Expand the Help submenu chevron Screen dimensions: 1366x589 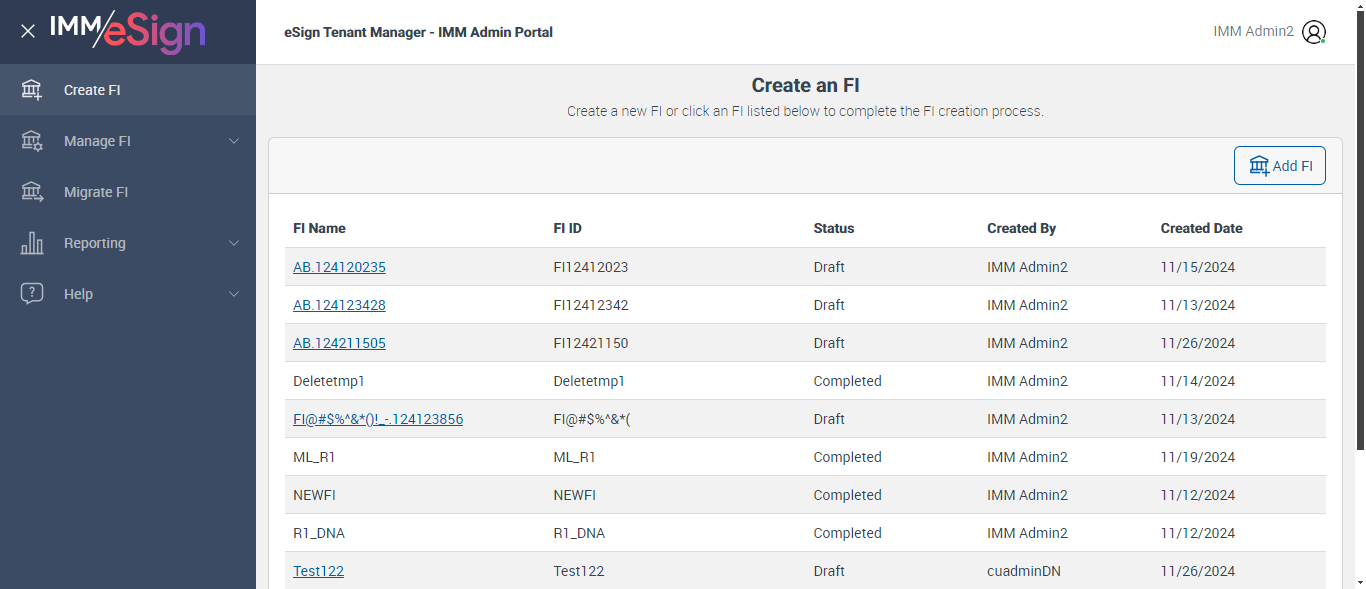pos(234,294)
